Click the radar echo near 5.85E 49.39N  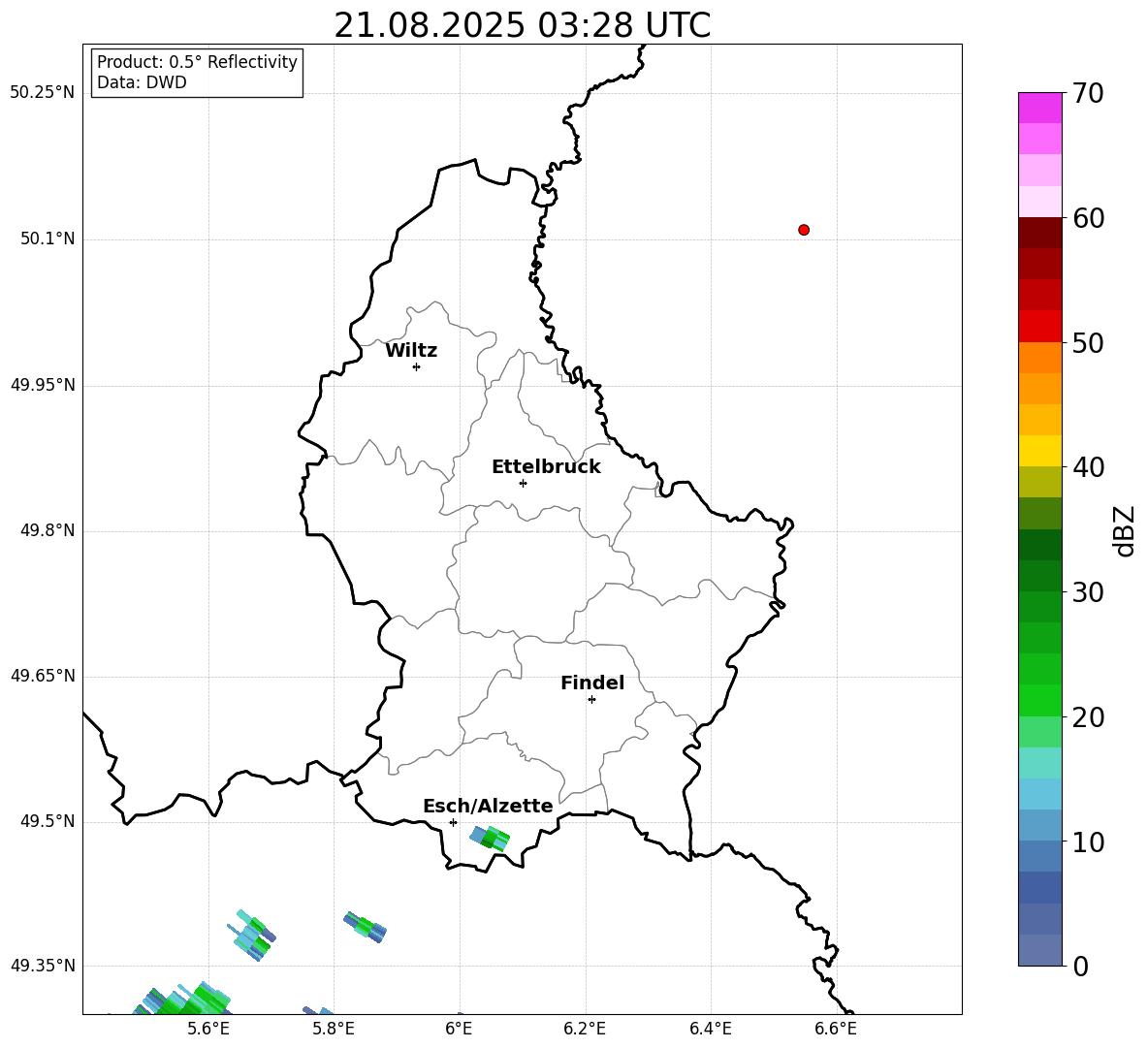point(366,927)
